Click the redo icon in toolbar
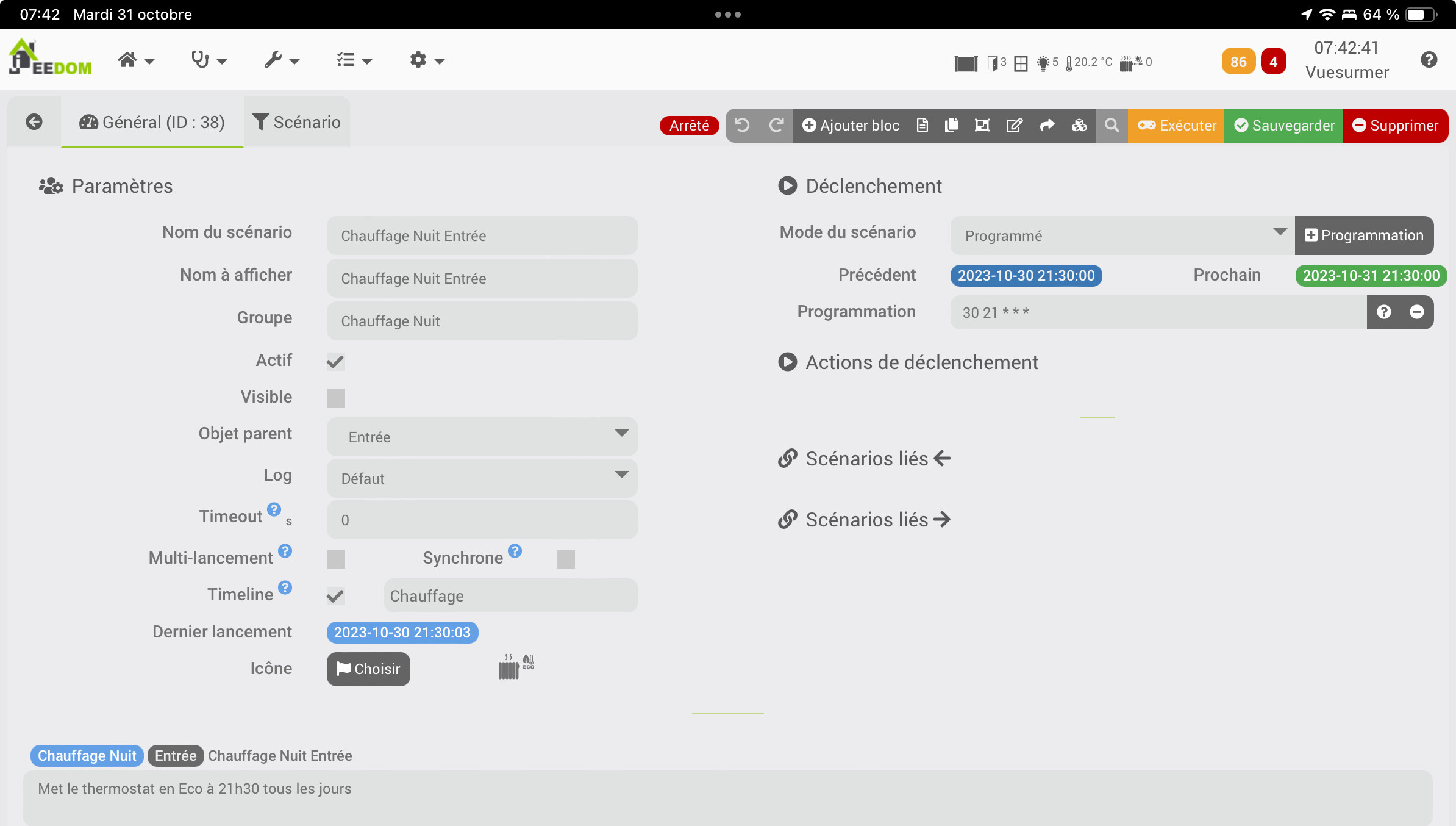This screenshot has height=826, width=1456. [x=776, y=125]
